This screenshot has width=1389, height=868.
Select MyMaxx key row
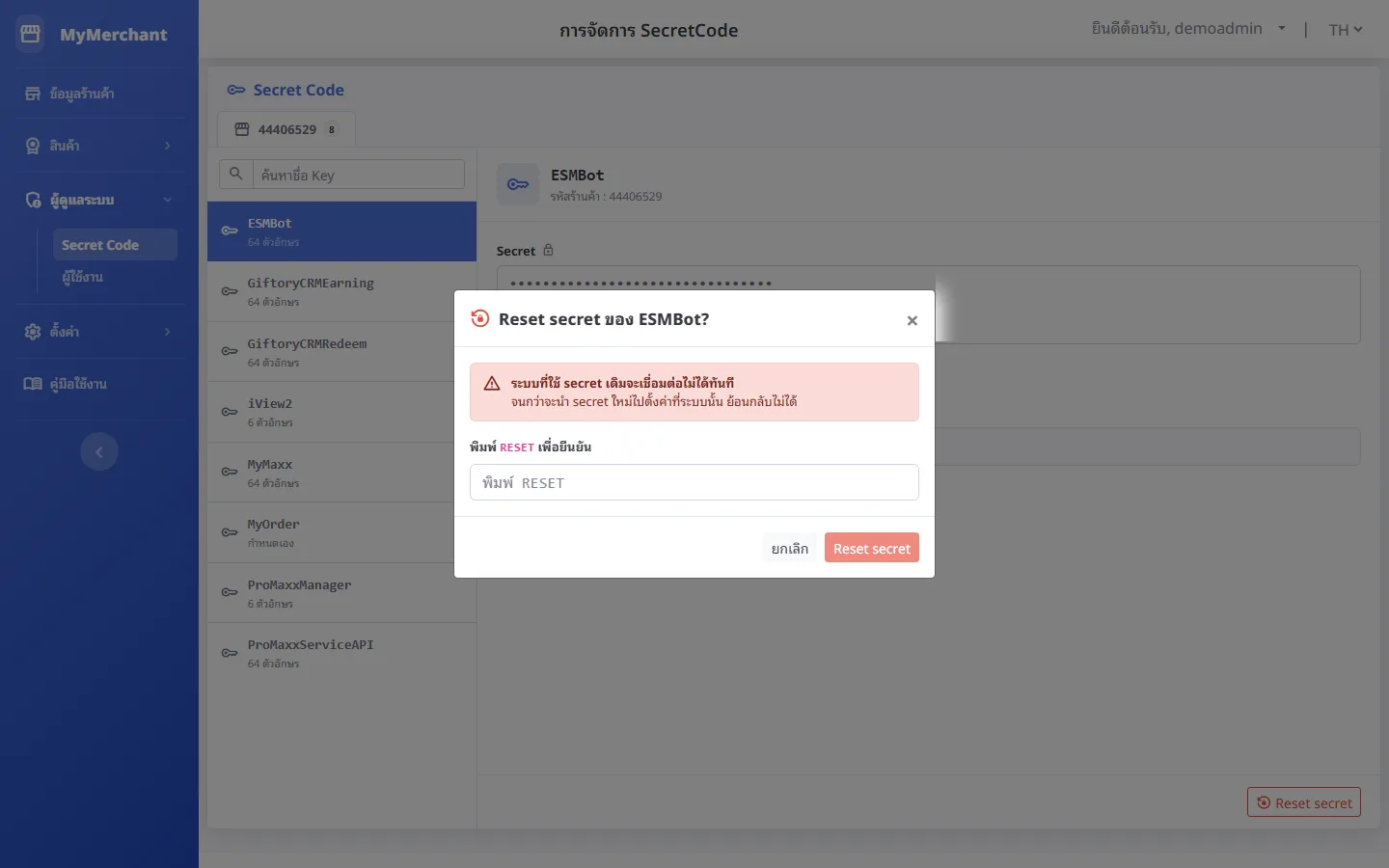click(342, 473)
